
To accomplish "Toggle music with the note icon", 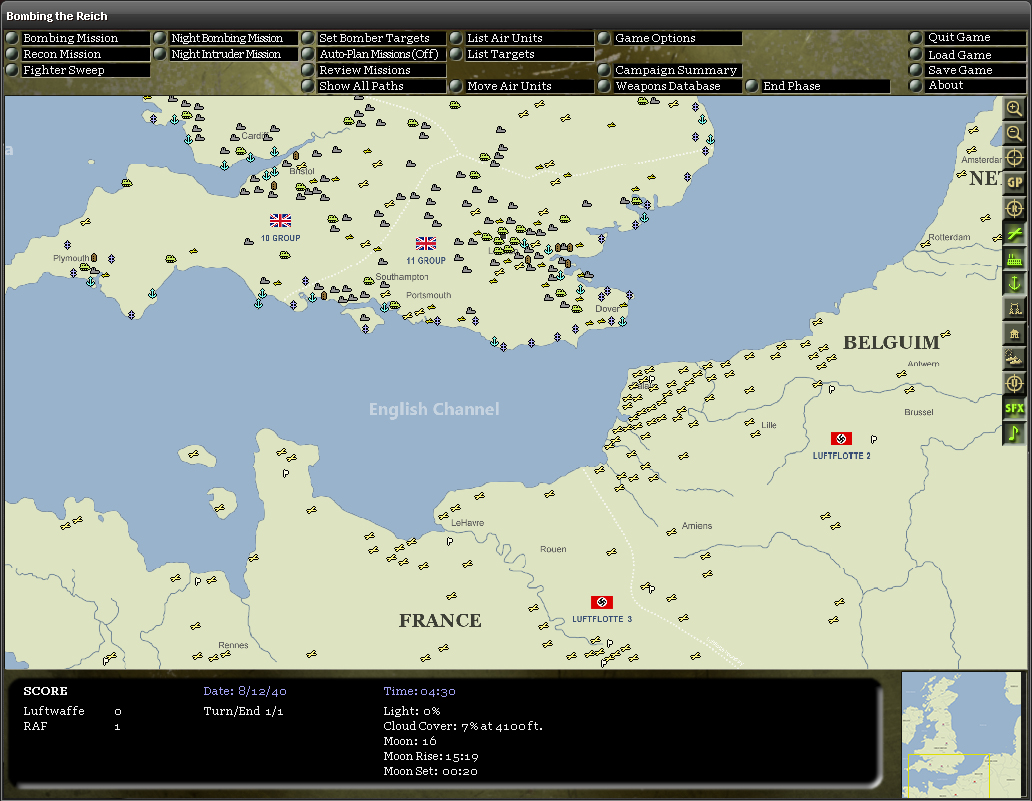I will 1014,433.
